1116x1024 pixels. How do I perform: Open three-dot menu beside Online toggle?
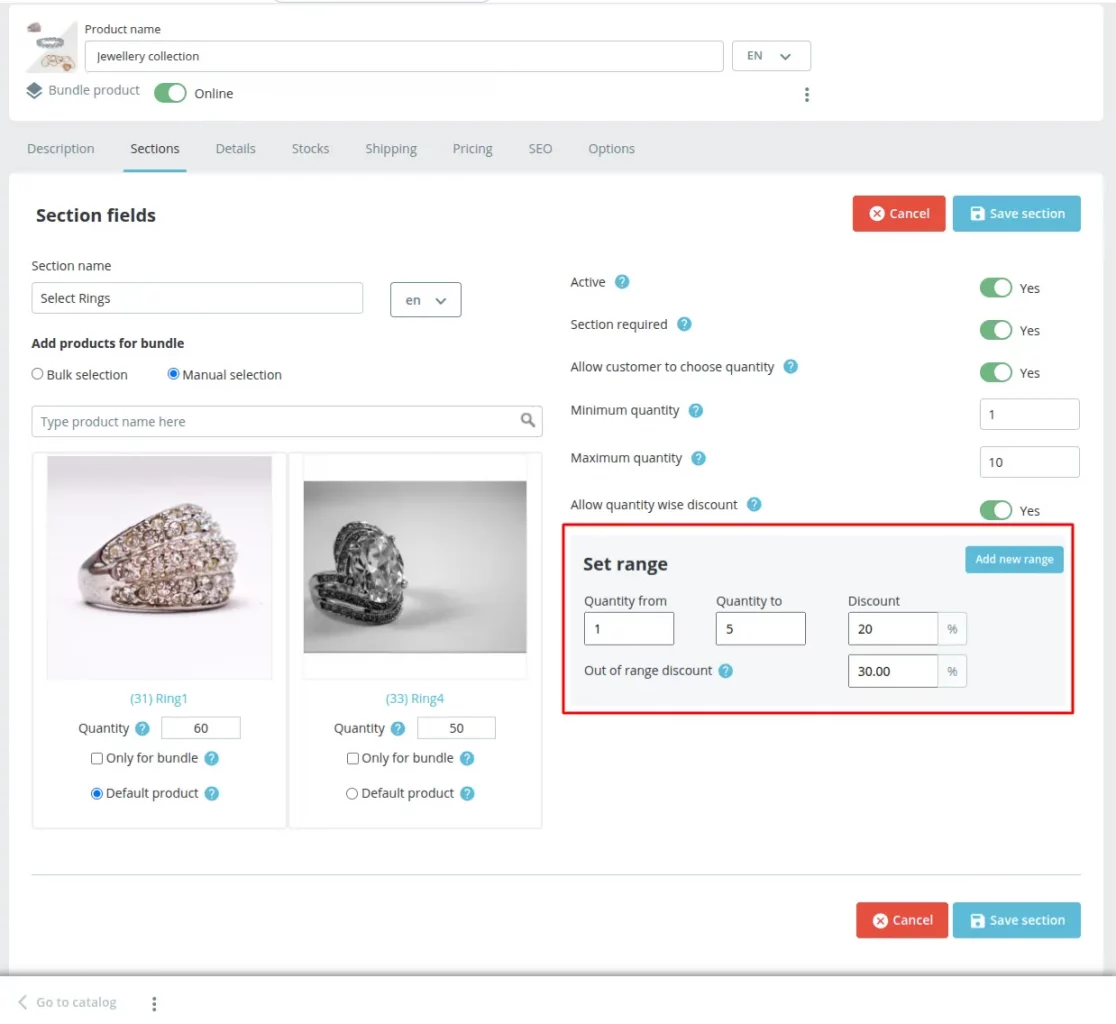point(807,95)
